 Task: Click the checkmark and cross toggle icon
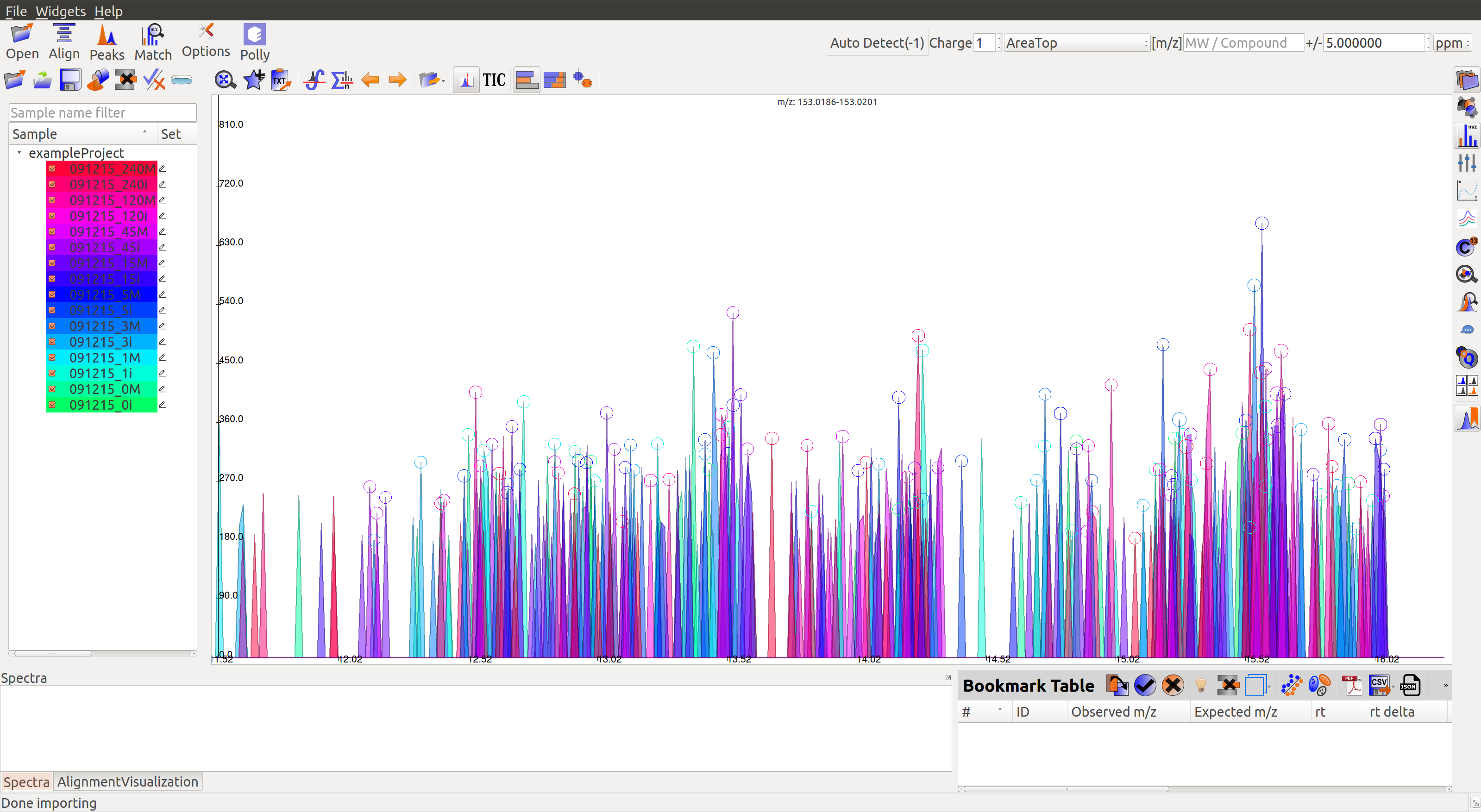point(153,80)
